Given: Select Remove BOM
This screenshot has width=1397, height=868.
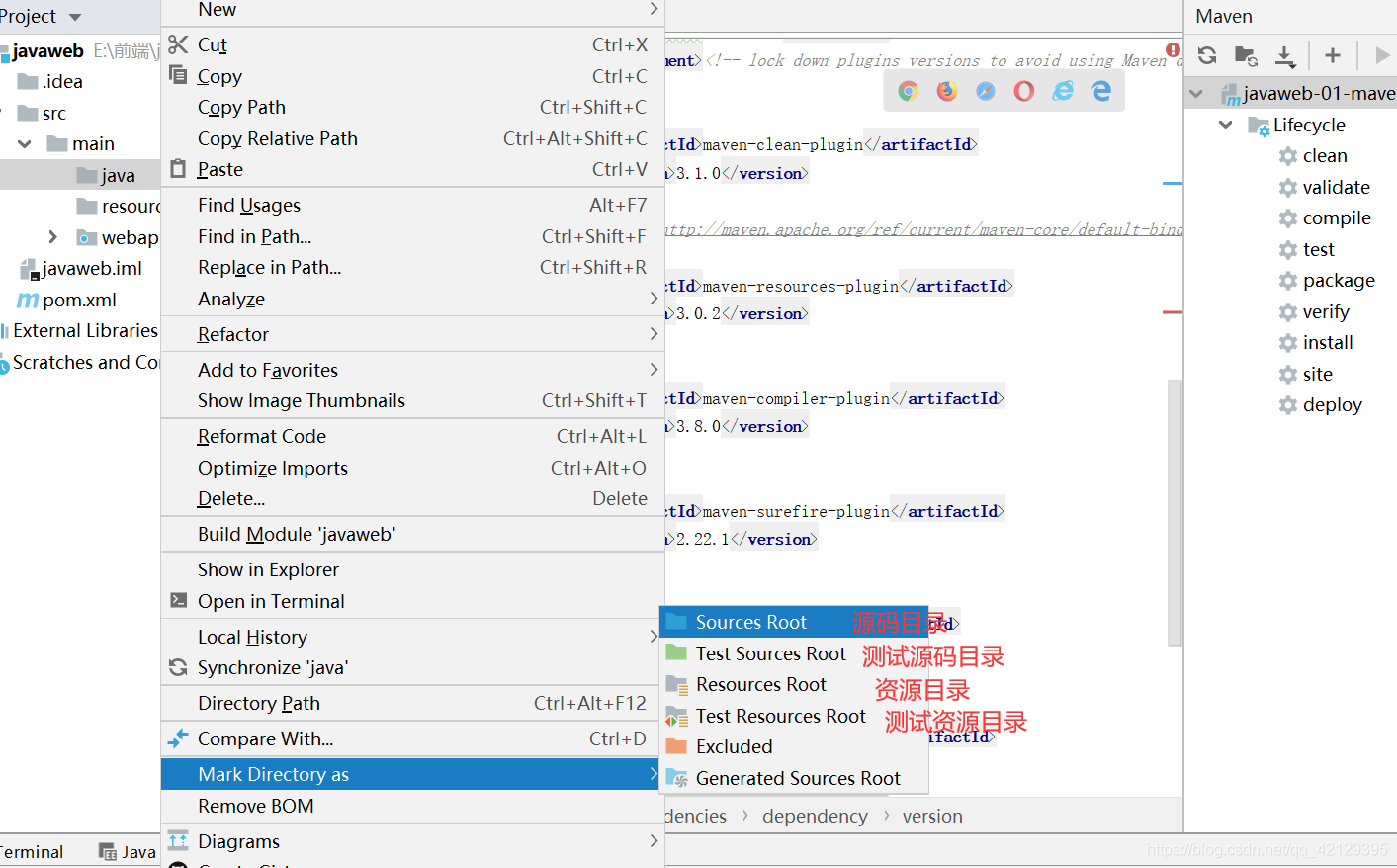Looking at the screenshot, I should coord(412,806).
